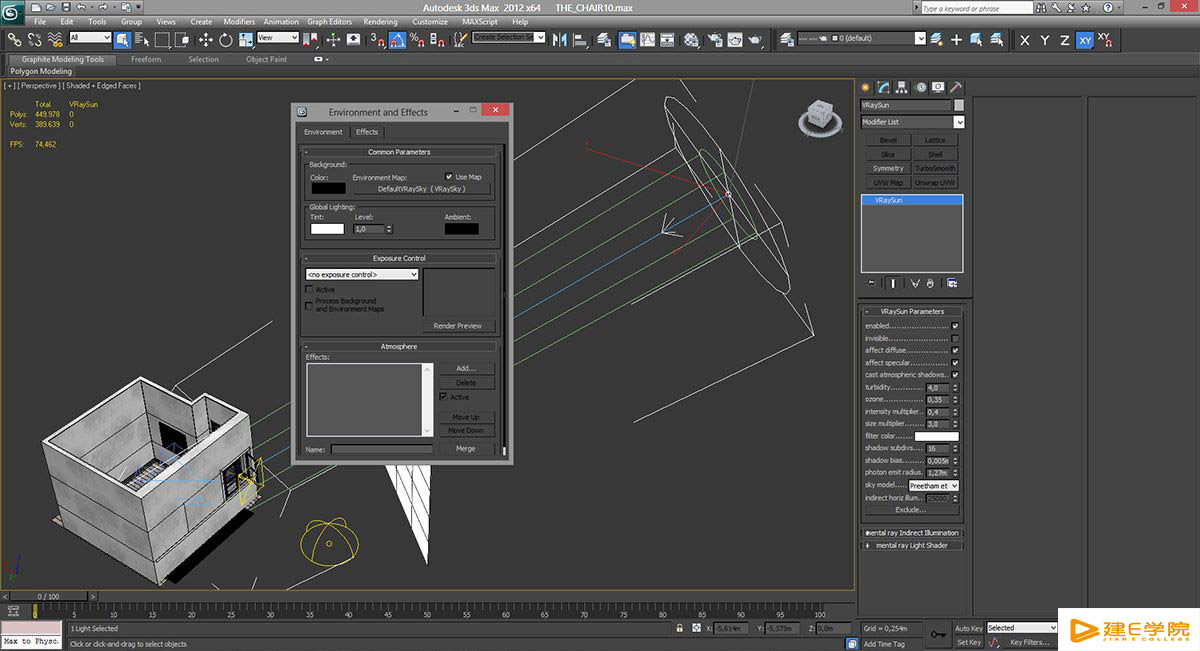Open the Rendering menu
1200x651 pixels.
[380, 21]
